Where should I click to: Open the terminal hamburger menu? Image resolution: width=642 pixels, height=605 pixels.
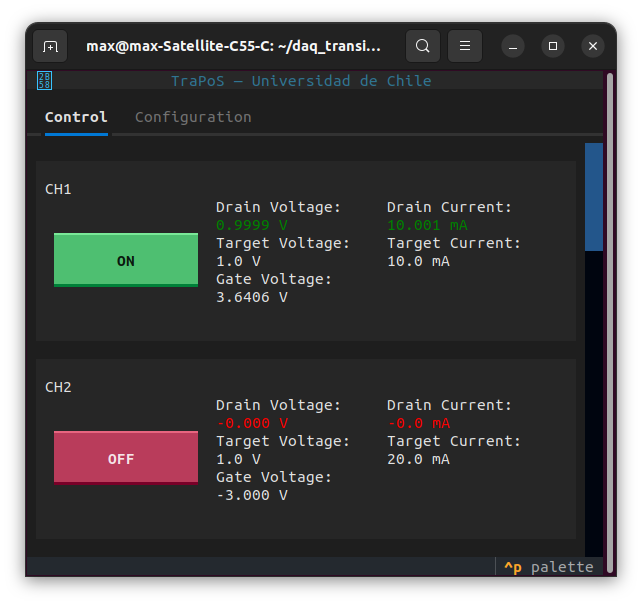pyautogui.click(x=465, y=46)
